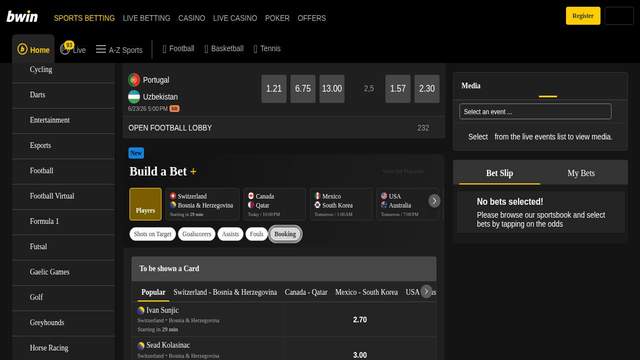The width and height of the screenshot is (640, 360).
Task: Select Assists filter chip
Action: click(230, 234)
